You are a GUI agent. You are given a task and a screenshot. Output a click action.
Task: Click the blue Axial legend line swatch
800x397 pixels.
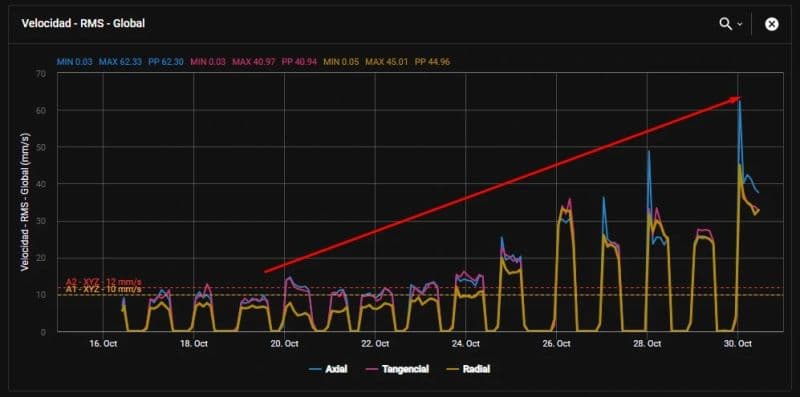point(315,369)
